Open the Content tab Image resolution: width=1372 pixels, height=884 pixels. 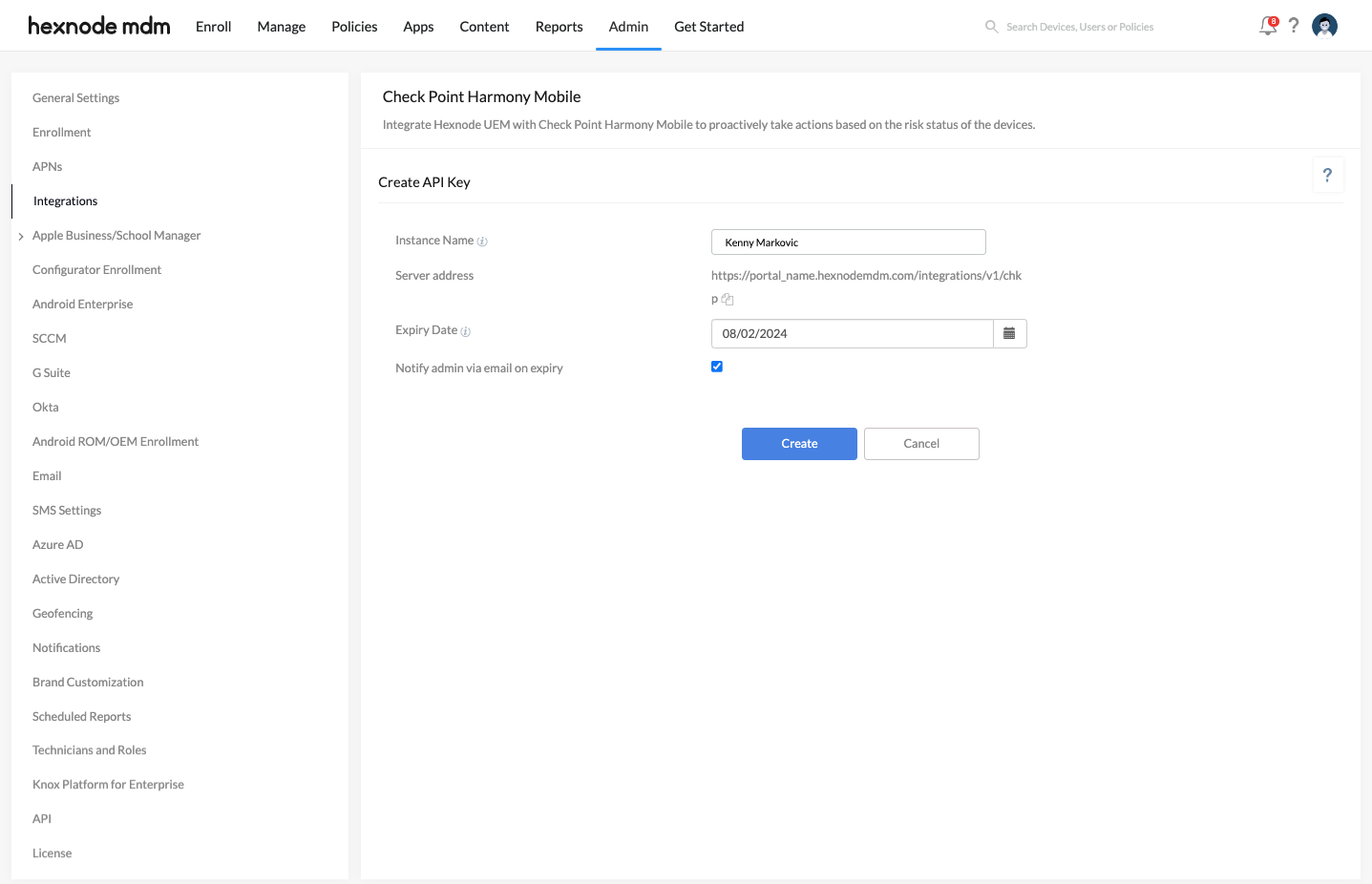[x=484, y=27]
